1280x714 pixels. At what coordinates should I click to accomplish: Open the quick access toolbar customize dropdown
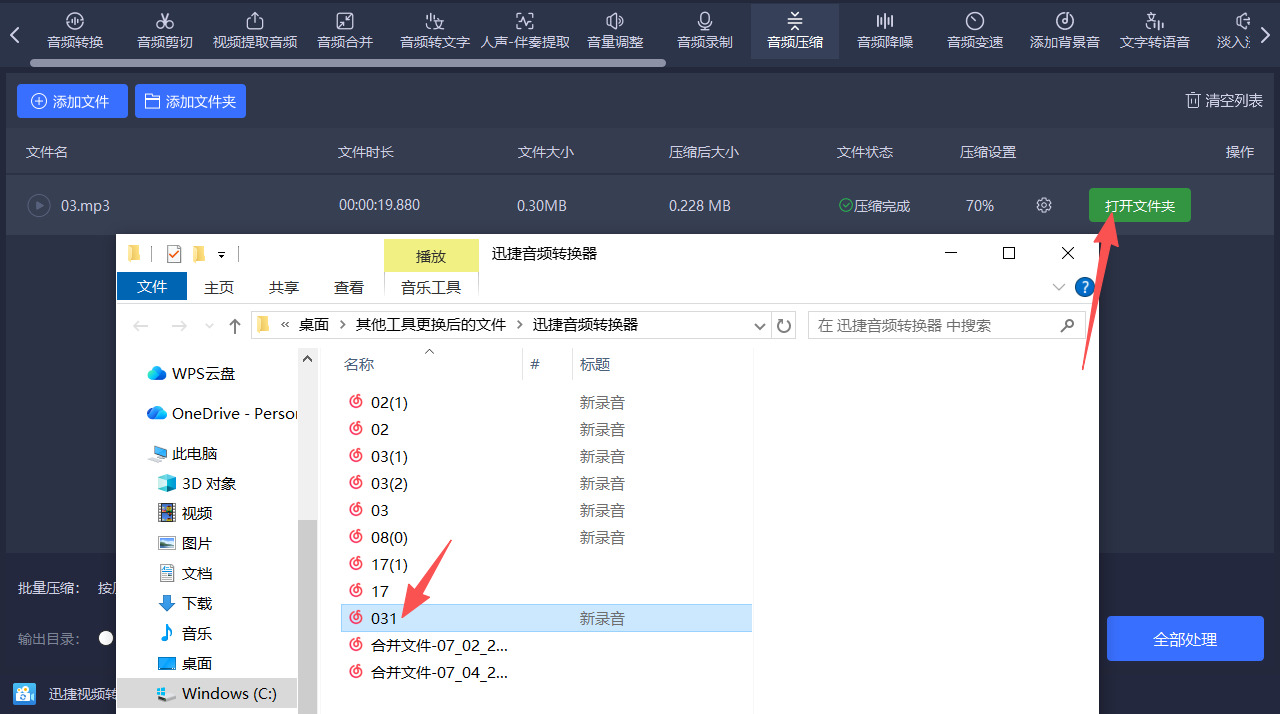point(221,254)
